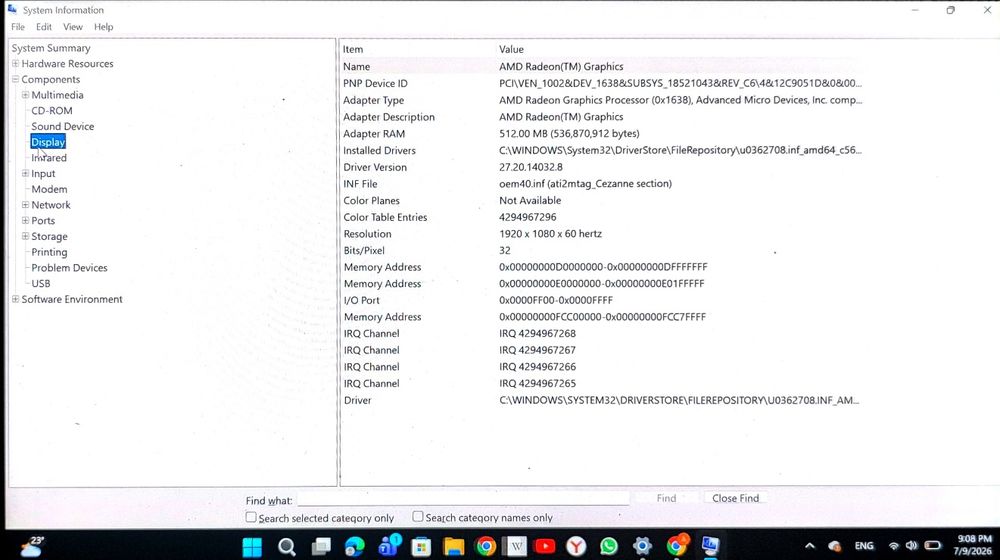Open WhatsApp from the taskbar
This screenshot has width=1000, height=560.
[609, 547]
